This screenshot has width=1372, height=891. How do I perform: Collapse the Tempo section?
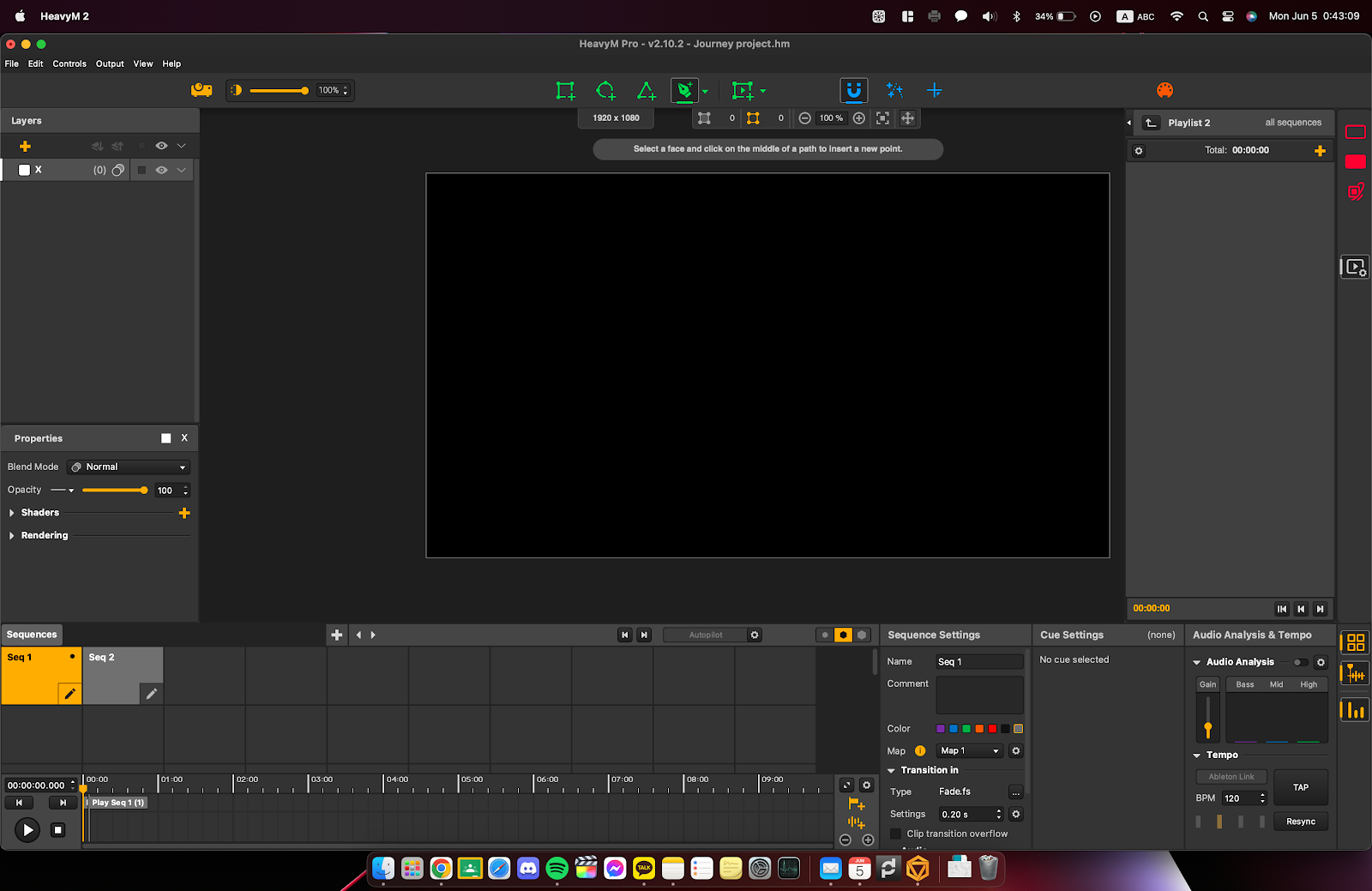pos(1197,756)
